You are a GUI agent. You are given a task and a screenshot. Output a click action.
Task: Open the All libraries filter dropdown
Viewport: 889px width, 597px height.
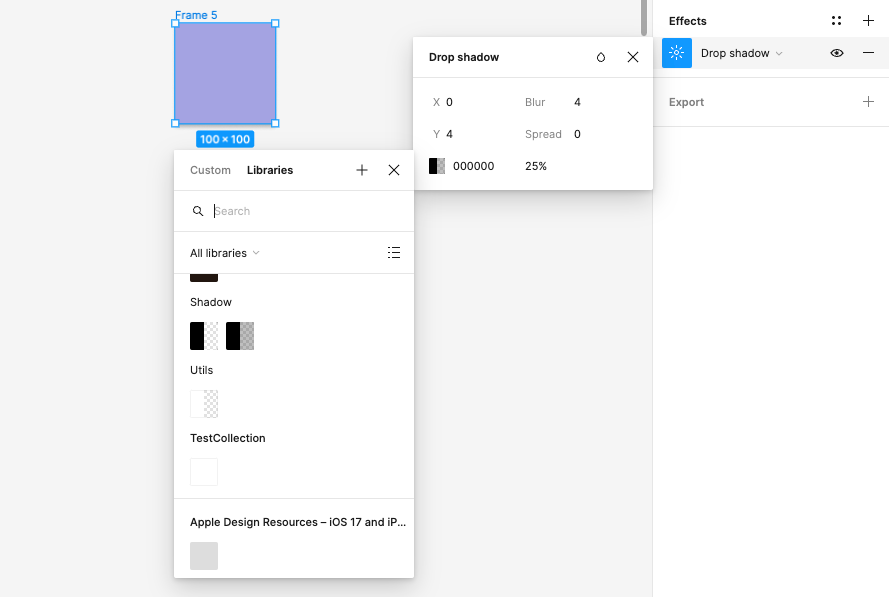225,253
